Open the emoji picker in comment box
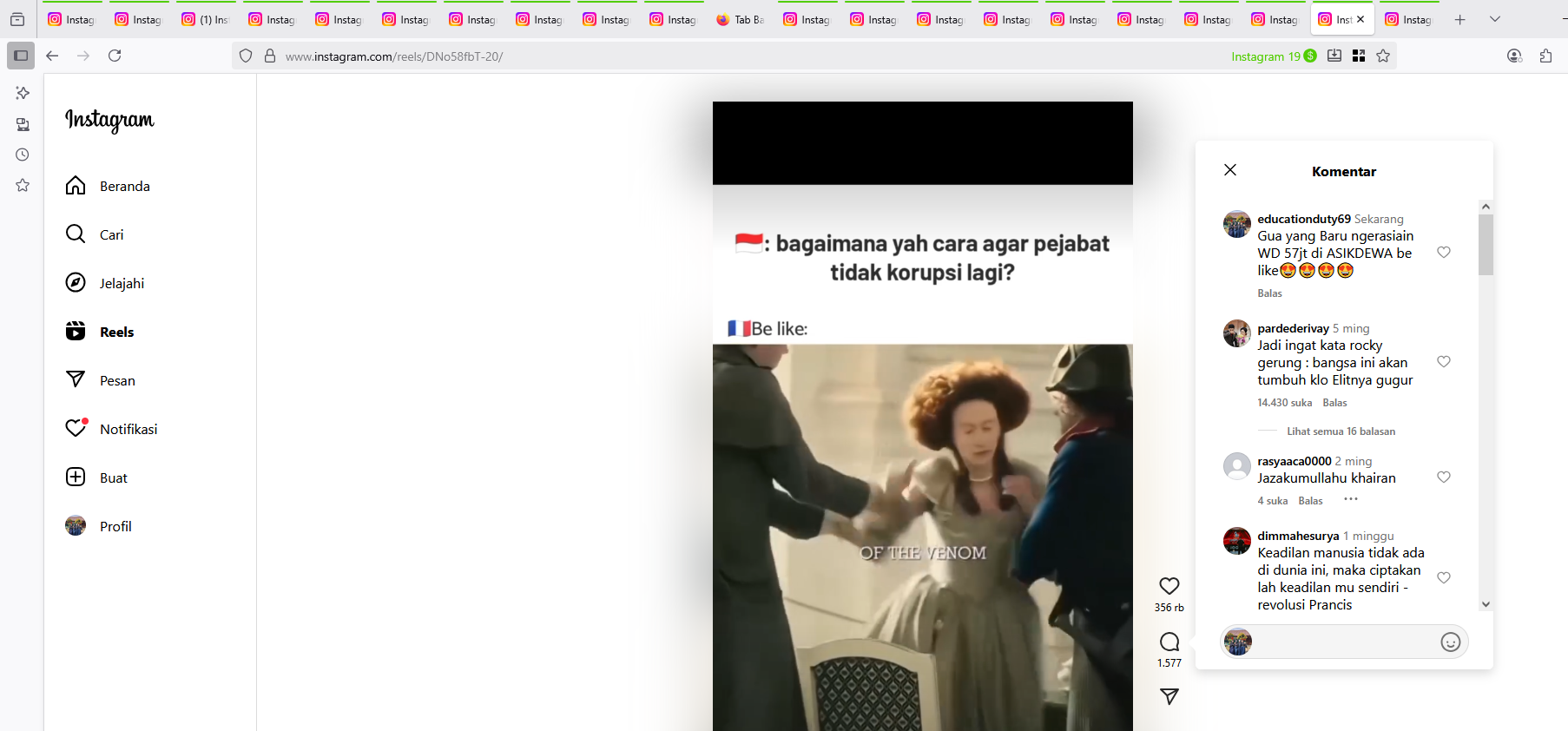1568x731 pixels. coord(1450,642)
